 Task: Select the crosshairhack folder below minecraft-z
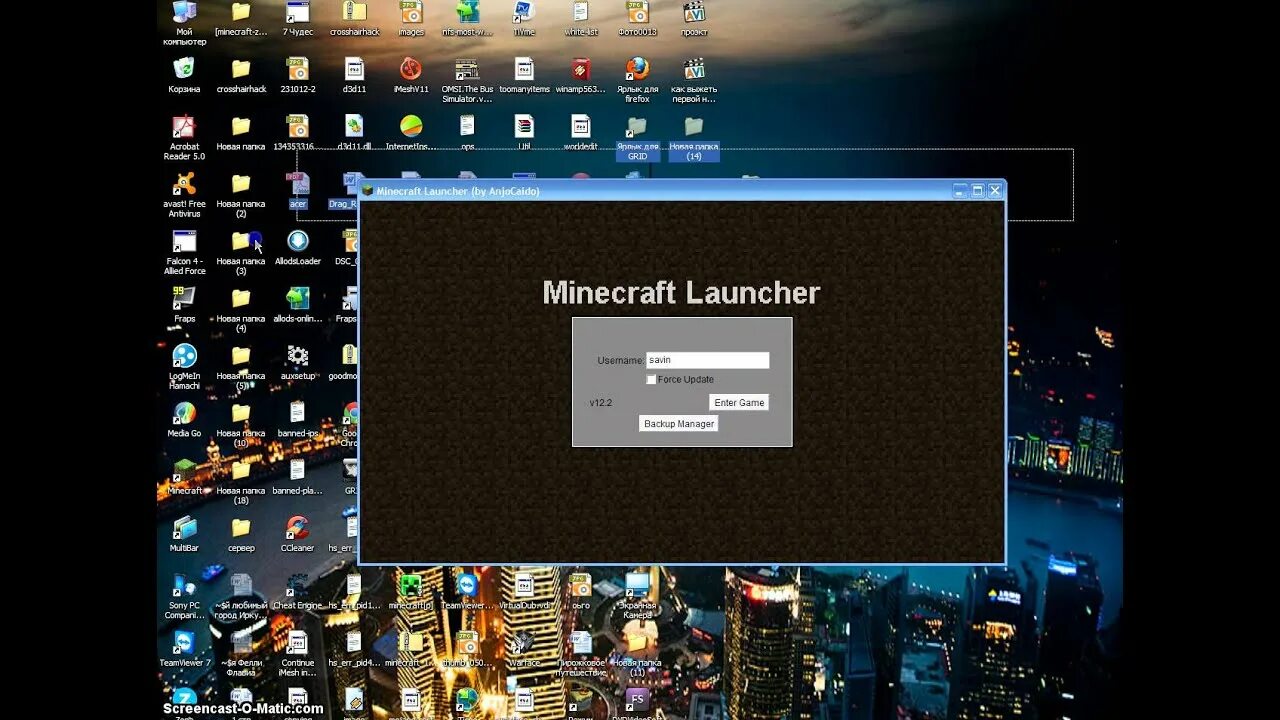241,69
